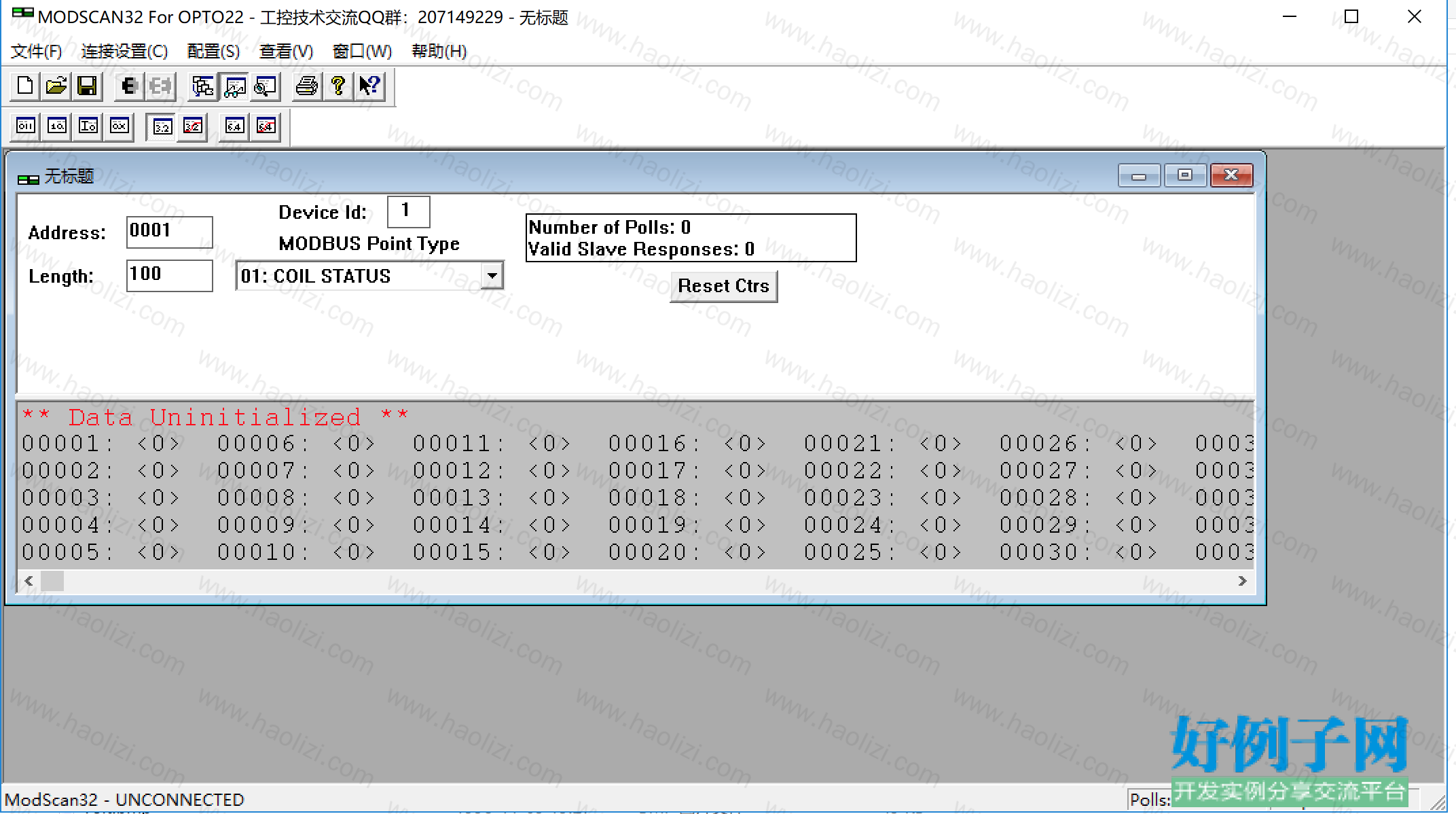Select integer display format icon 'Io'
This screenshot has width=1456, height=814.
tap(88, 126)
